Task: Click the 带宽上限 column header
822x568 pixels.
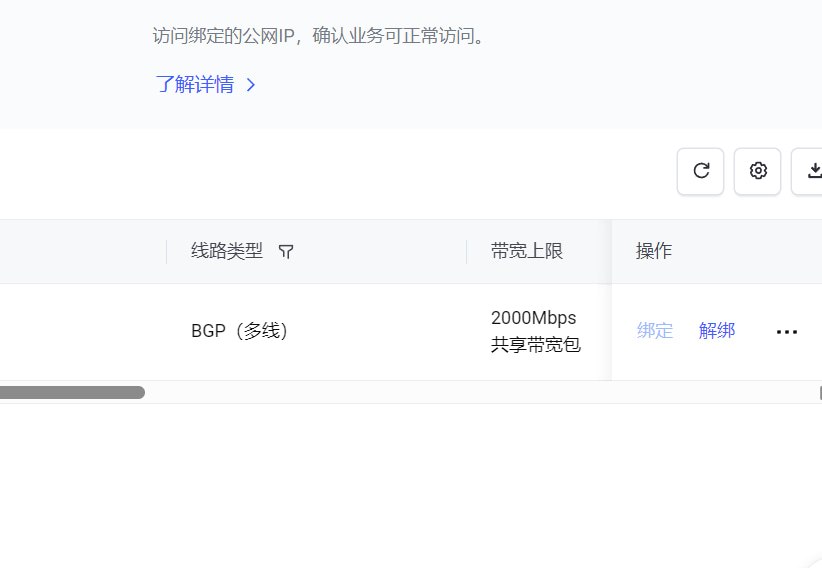Action: (526, 251)
